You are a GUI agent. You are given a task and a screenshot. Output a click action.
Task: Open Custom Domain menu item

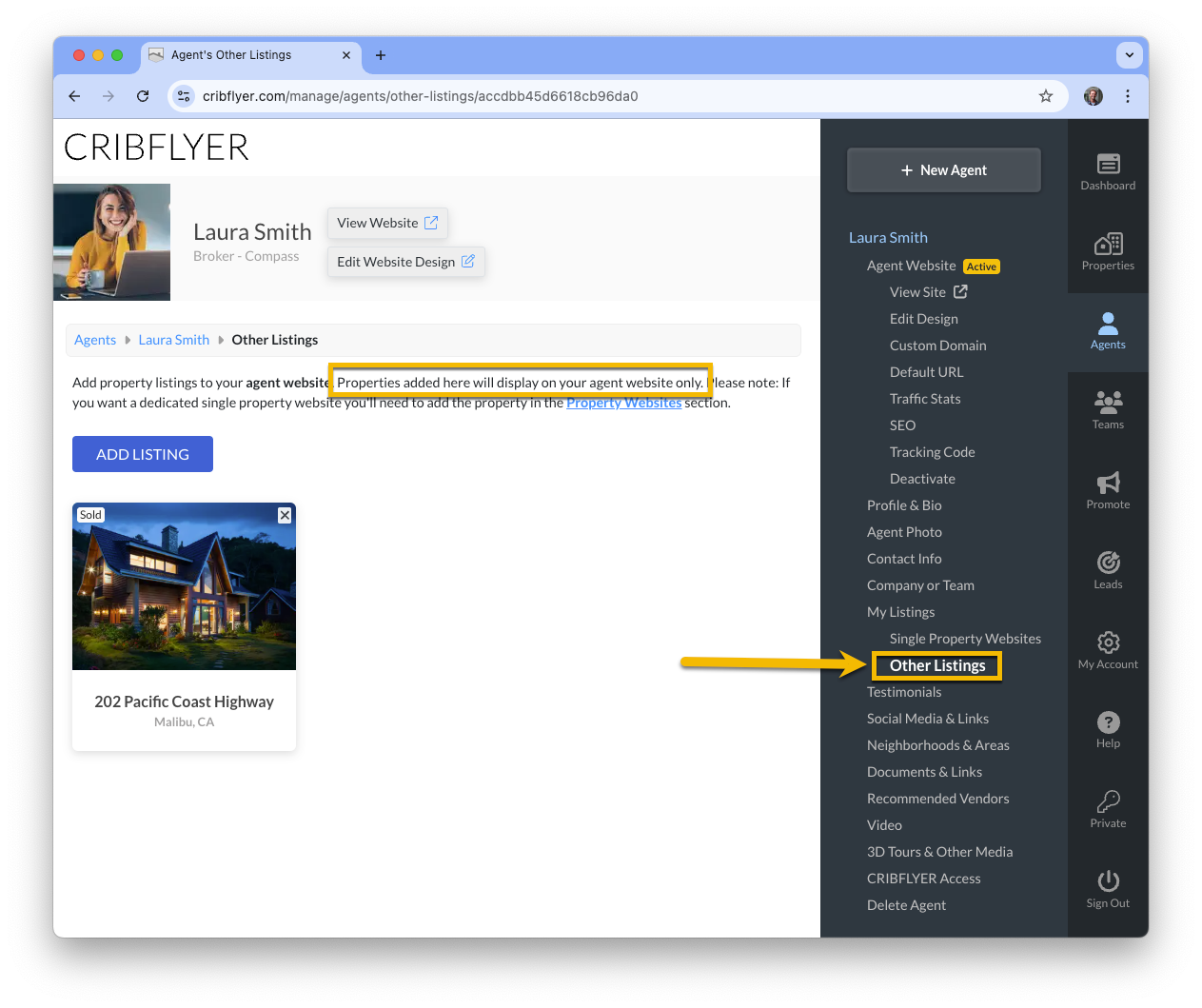(x=938, y=346)
